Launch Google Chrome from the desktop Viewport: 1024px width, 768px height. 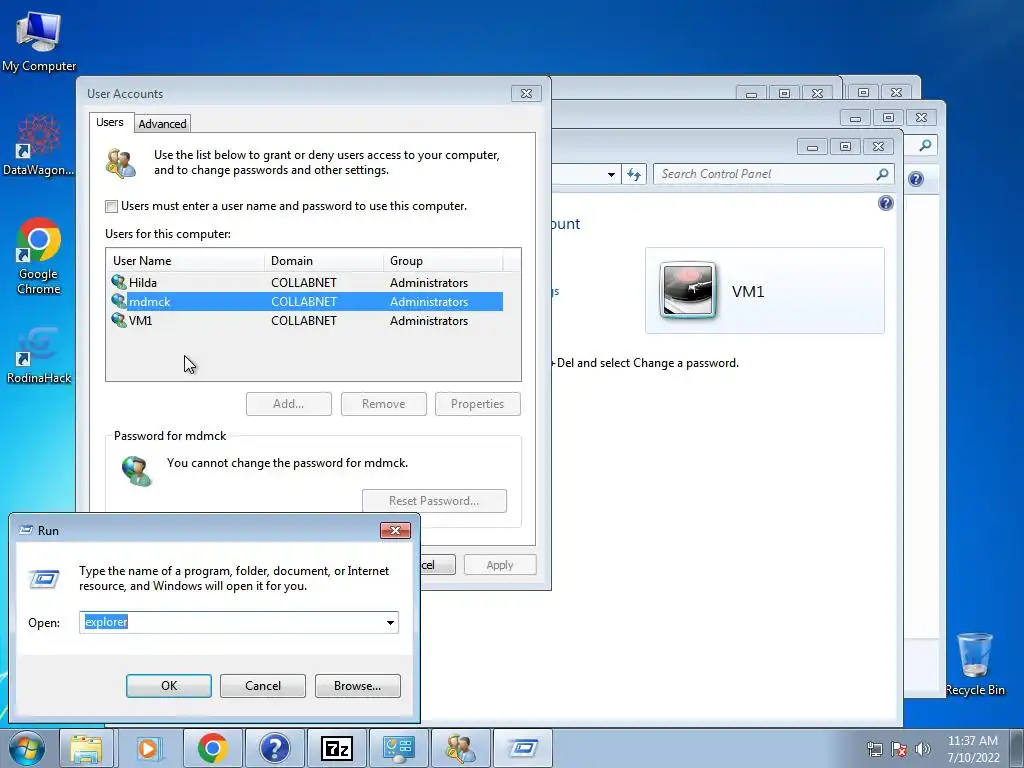[x=39, y=256]
